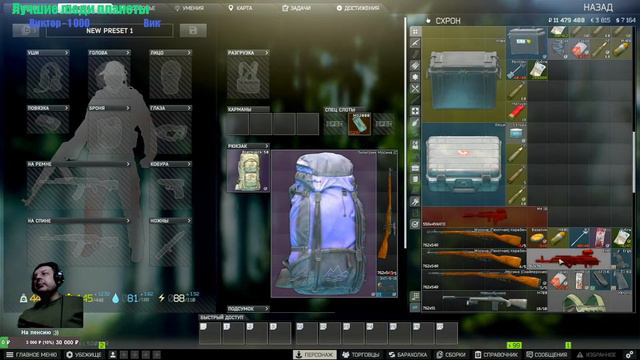Select the red AK-style rifle under cursor
The height and width of the screenshot is (360, 640).
(569, 259)
